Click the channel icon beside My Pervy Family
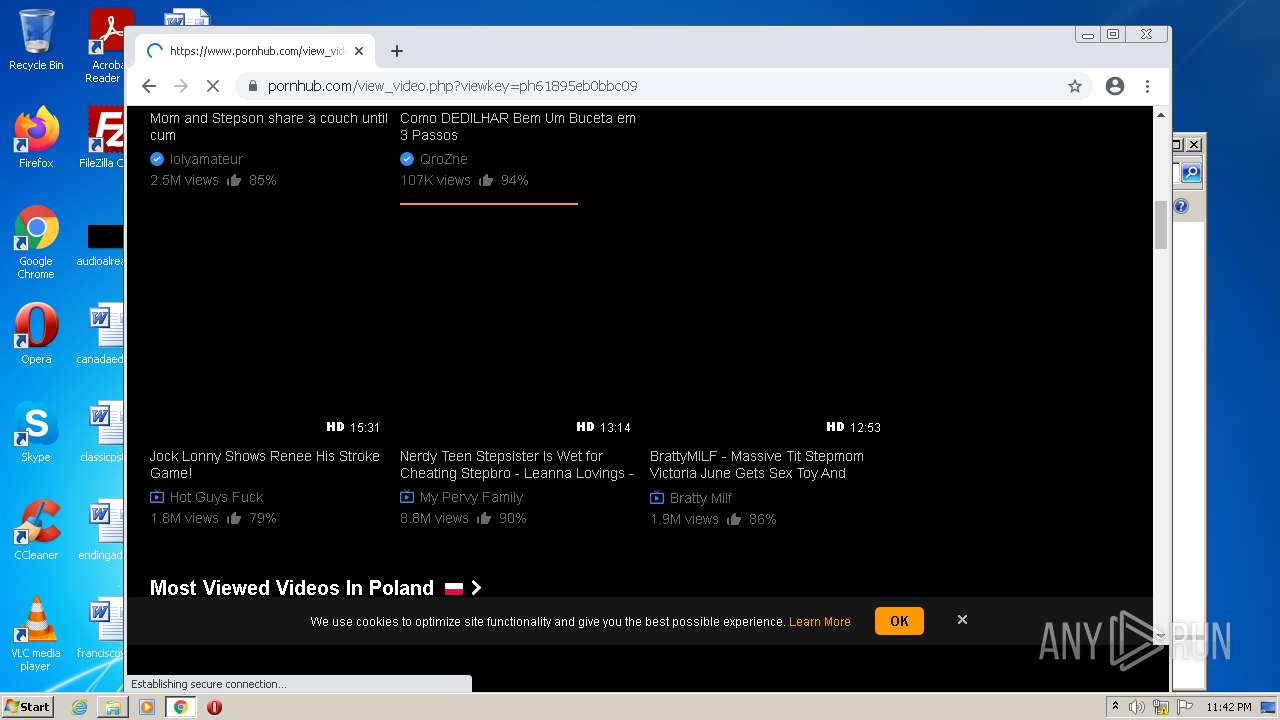1280x720 pixels. click(x=407, y=497)
